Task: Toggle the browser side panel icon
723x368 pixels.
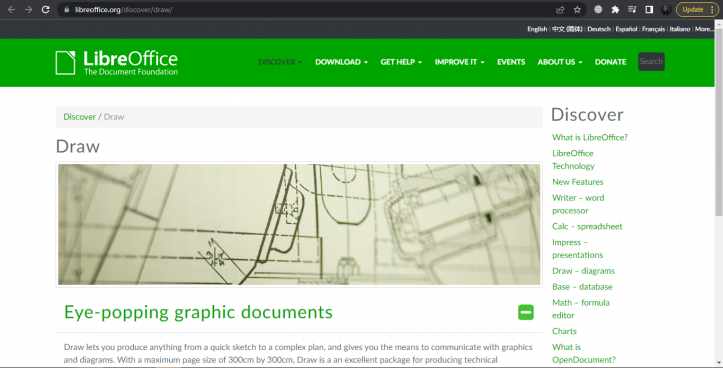Action: click(649, 10)
